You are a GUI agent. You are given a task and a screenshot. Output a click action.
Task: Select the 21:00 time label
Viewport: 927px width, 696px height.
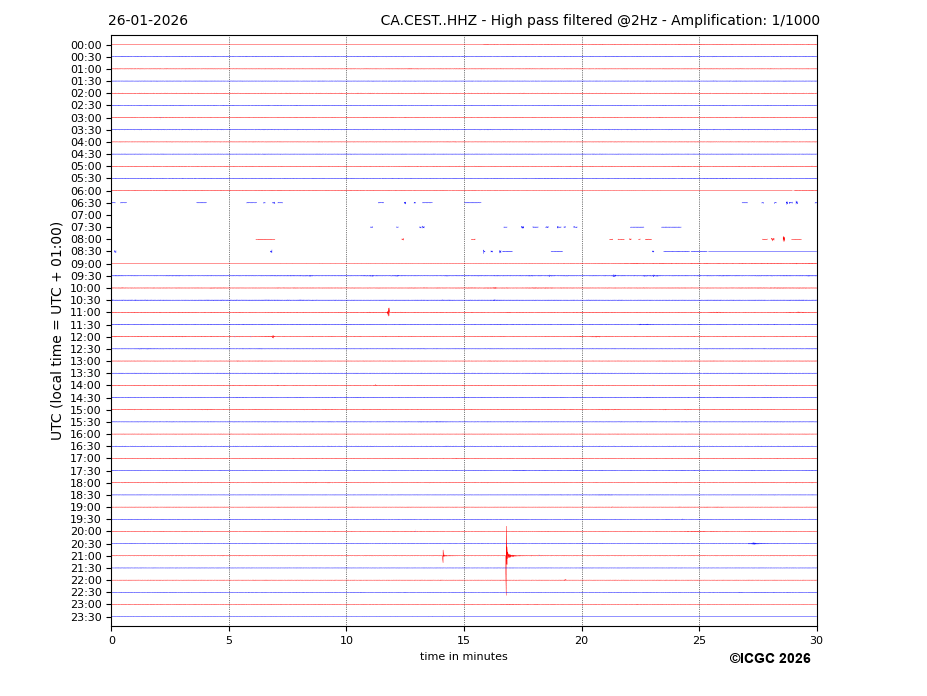click(x=86, y=556)
